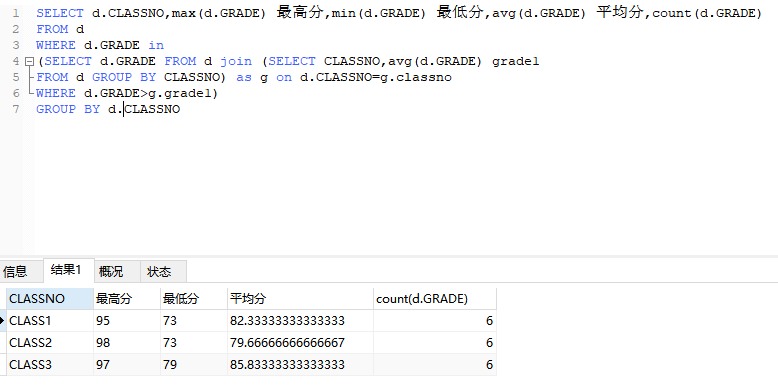The width and height of the screenshot is (778, 391).
Task: Click the 'join' keyword on line 4
Action: 236,62
